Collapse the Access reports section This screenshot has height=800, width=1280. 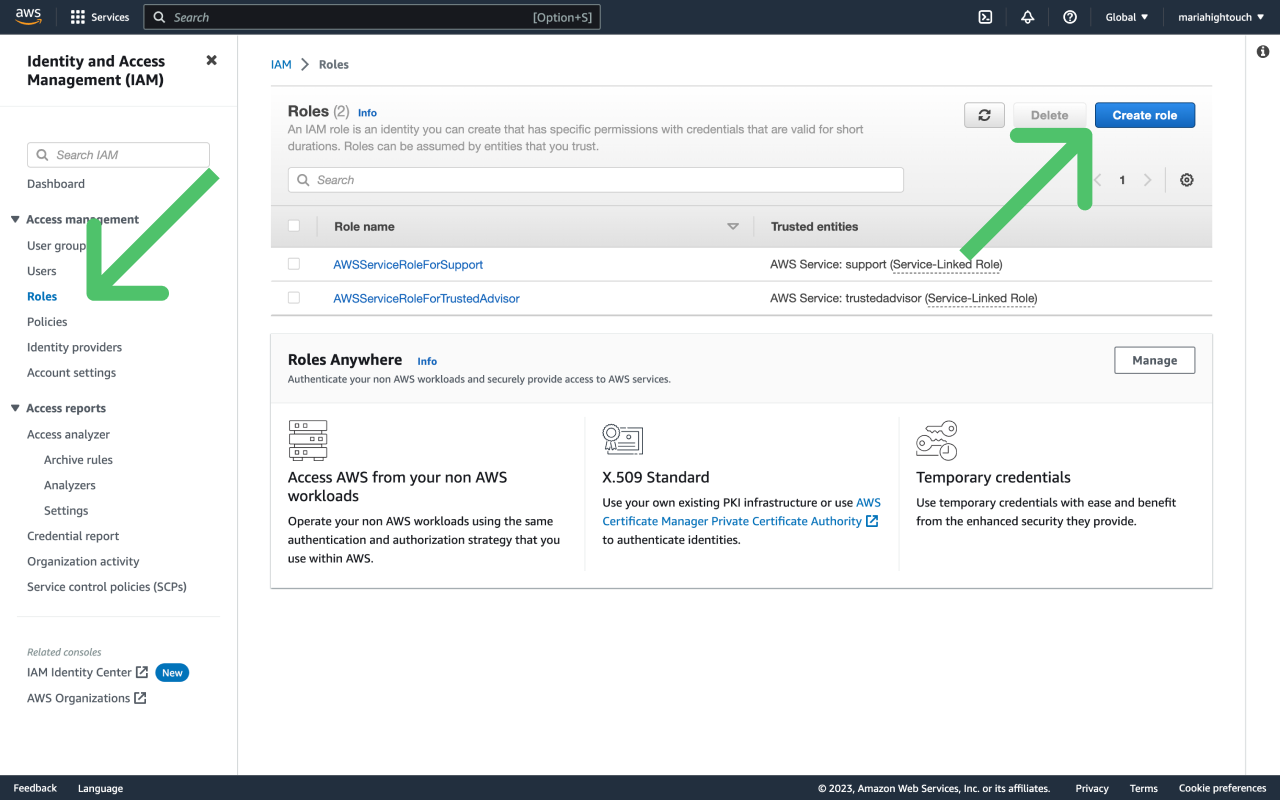tap(15, 408)
